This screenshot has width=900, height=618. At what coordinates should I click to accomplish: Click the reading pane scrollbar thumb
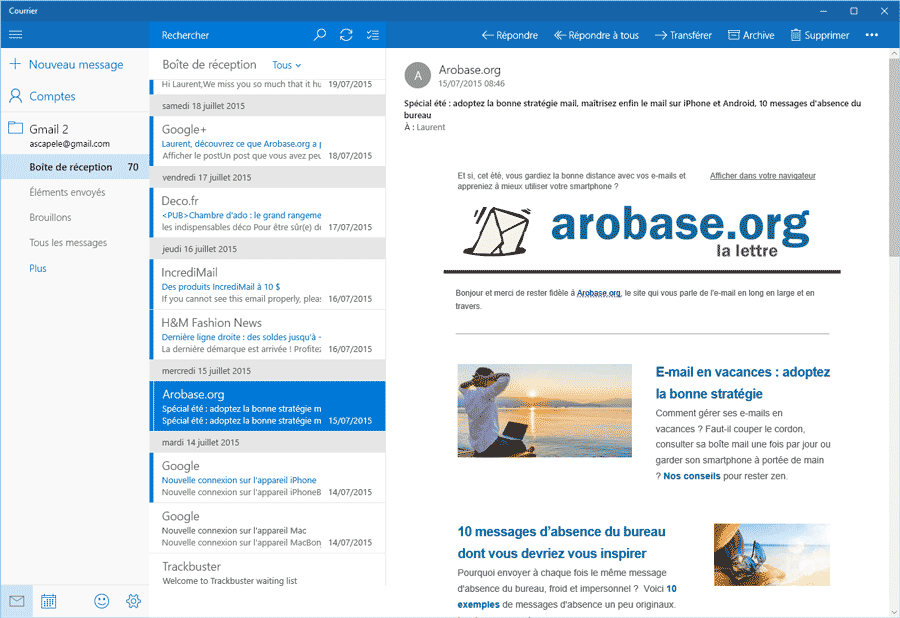pos(894,157)
